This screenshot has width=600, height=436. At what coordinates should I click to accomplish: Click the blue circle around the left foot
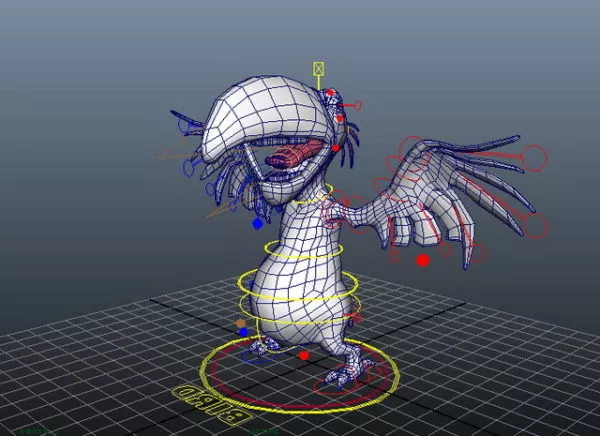[260, 355]
